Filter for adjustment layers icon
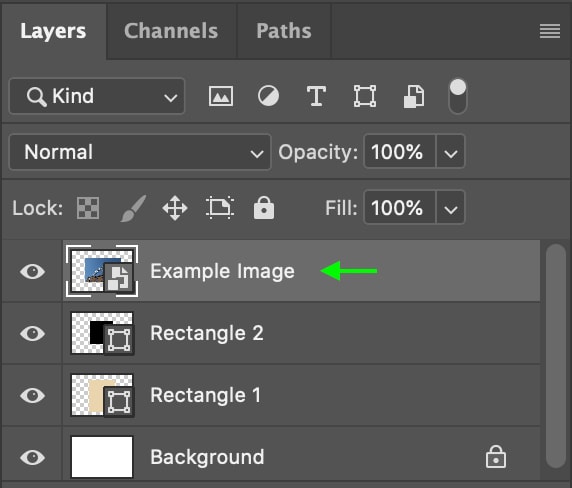This screenshot has height=488, width=572. pyautogui.click(x=268, y=96)
